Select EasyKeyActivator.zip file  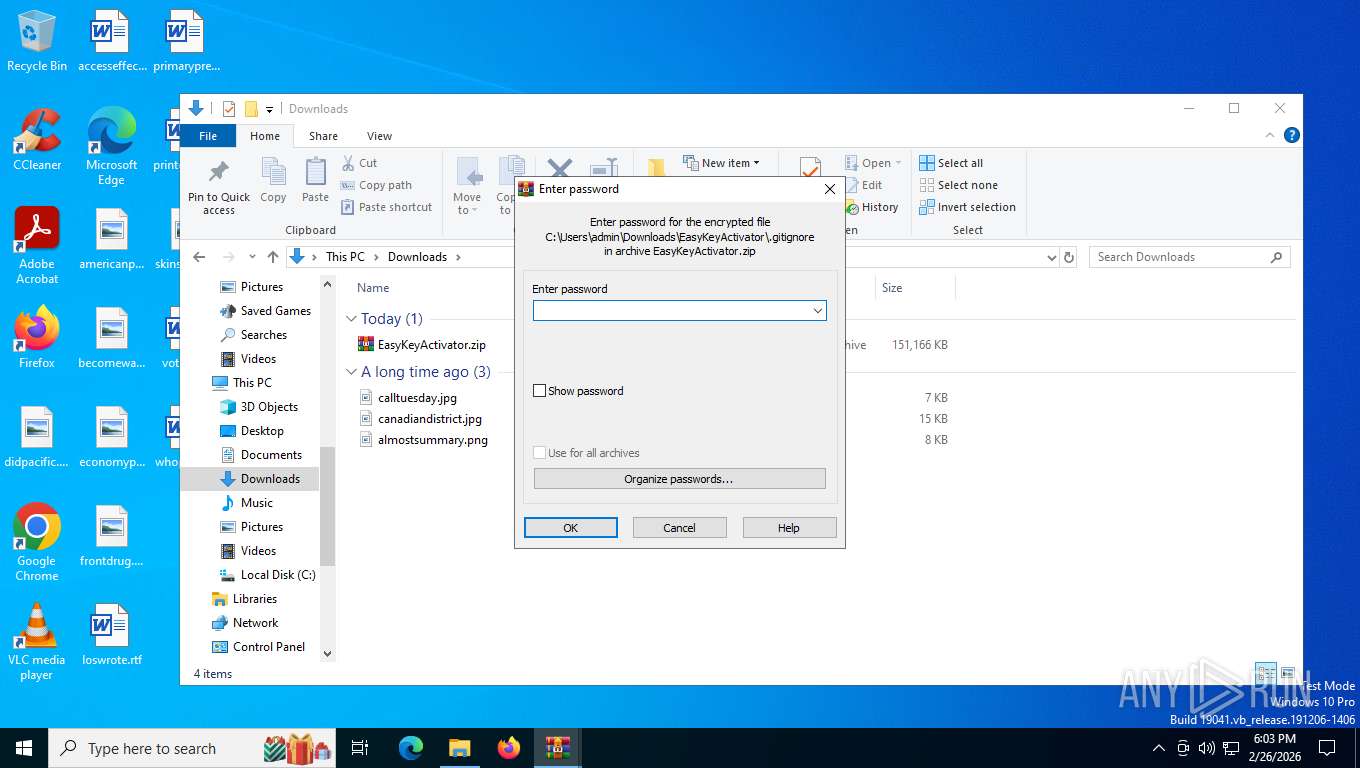click(431, 345)
